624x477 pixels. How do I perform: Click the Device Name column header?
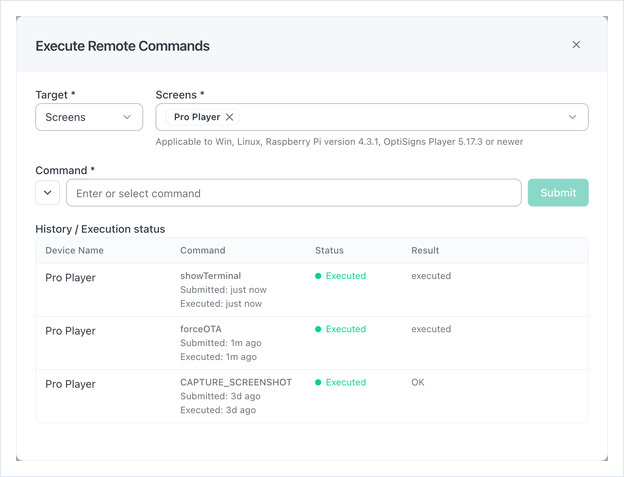[x=74, y=250]
